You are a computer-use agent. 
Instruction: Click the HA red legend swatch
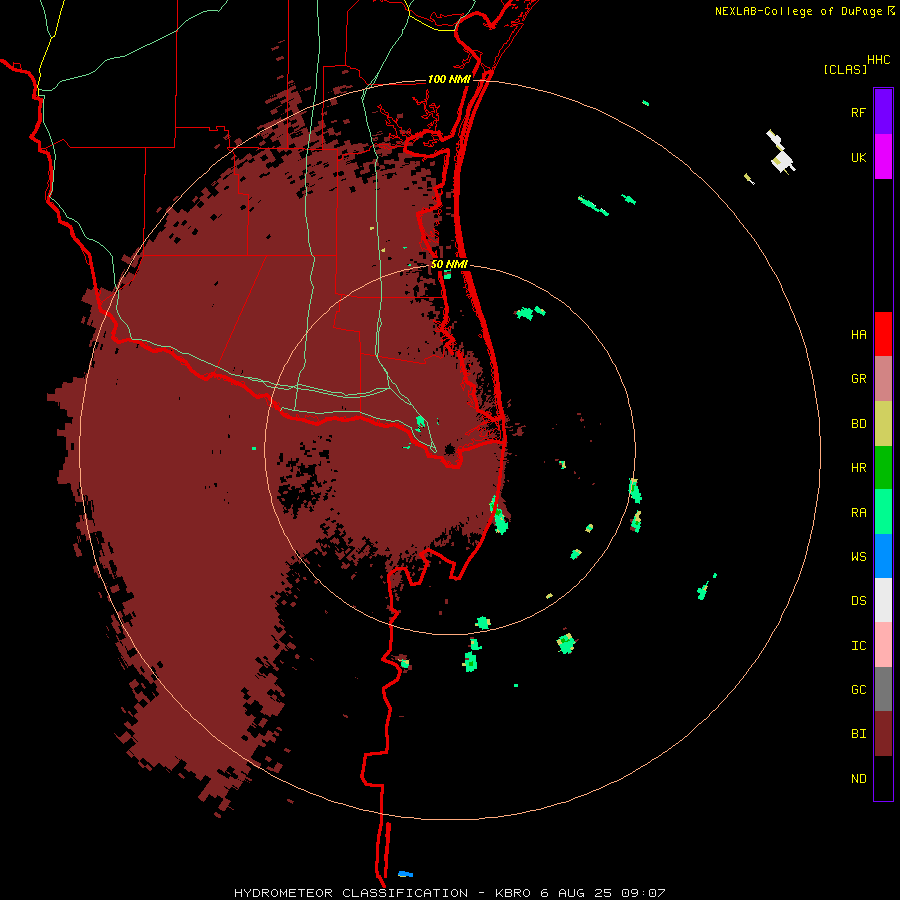pyautogui.click(x=883, y=334)
